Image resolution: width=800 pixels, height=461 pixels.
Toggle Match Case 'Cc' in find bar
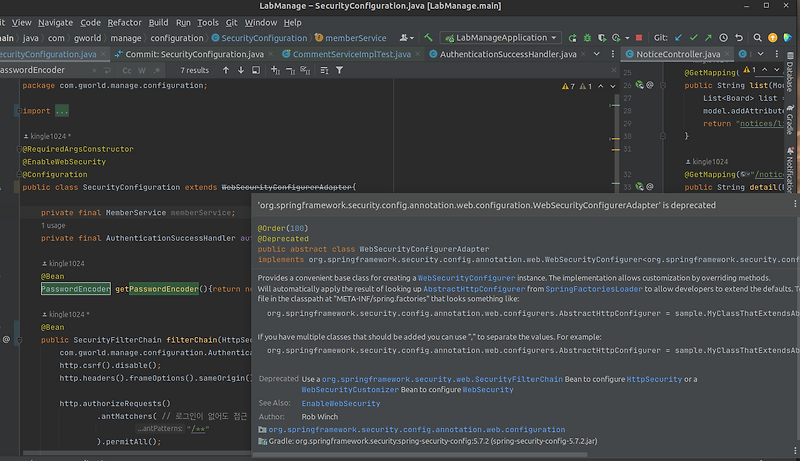point(127,71)
